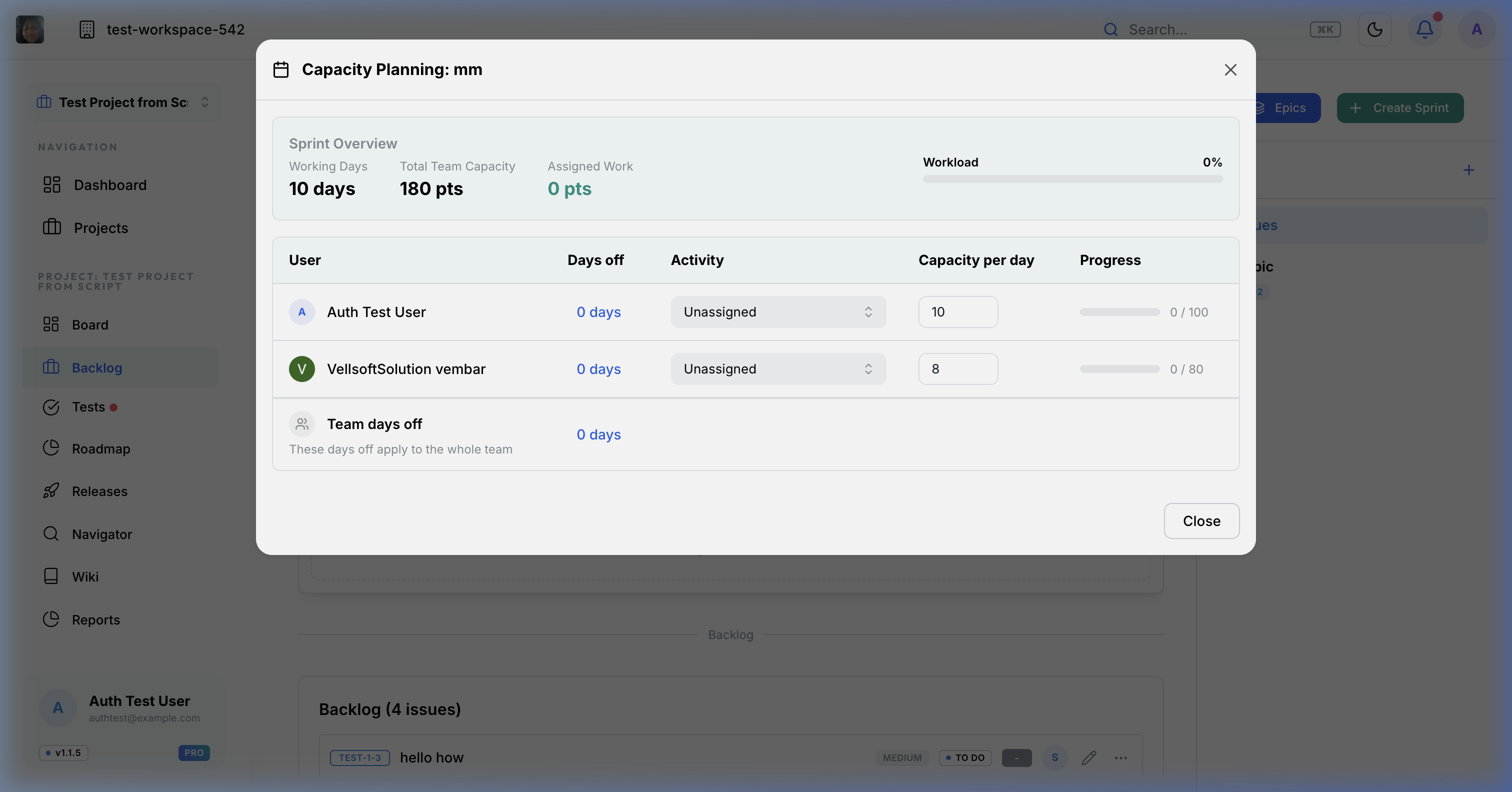
Task: Open more options for hello how issue
Action: click(x=1120, y=758)
